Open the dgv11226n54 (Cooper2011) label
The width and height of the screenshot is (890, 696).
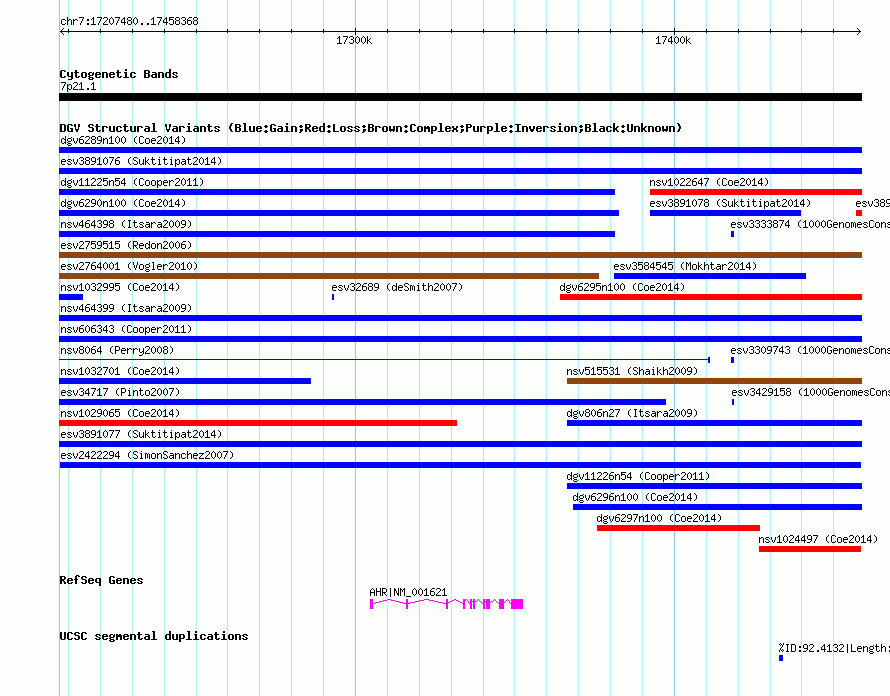click(x=639, y=476)
